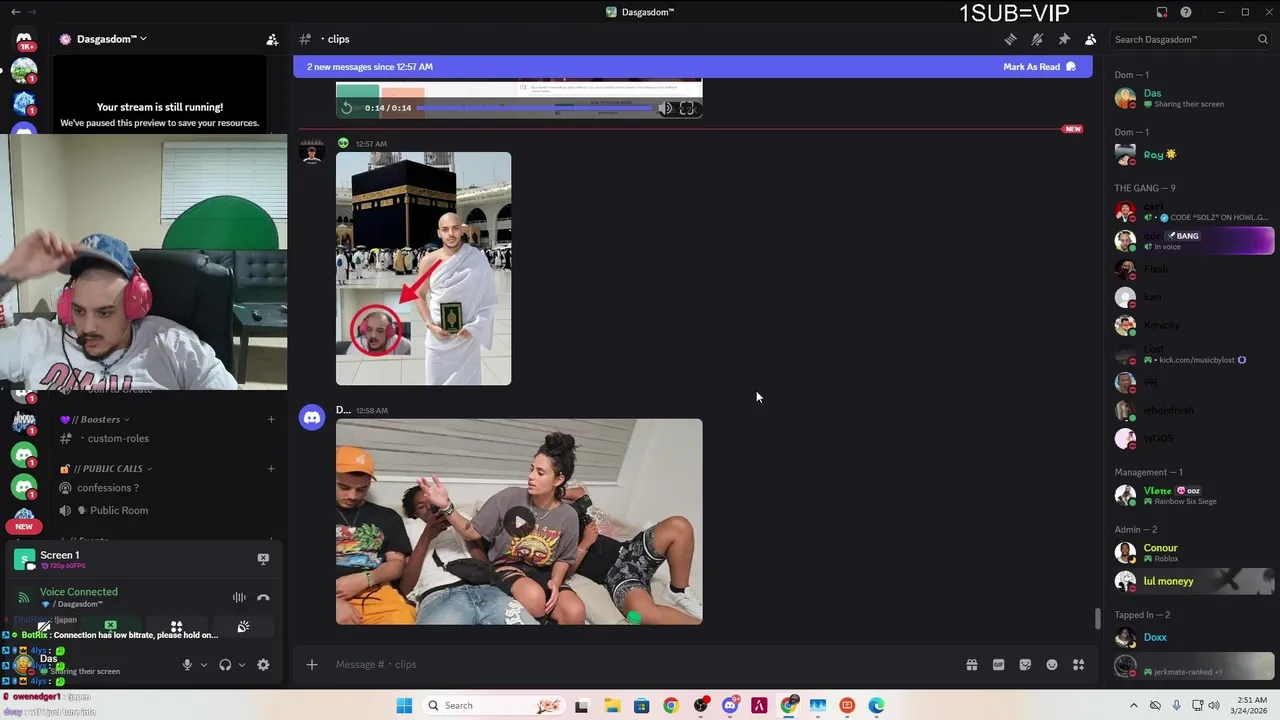Toggle screen share button in voice panel
The height and width of the screenshot is (720, 1280).
point(110,626)
